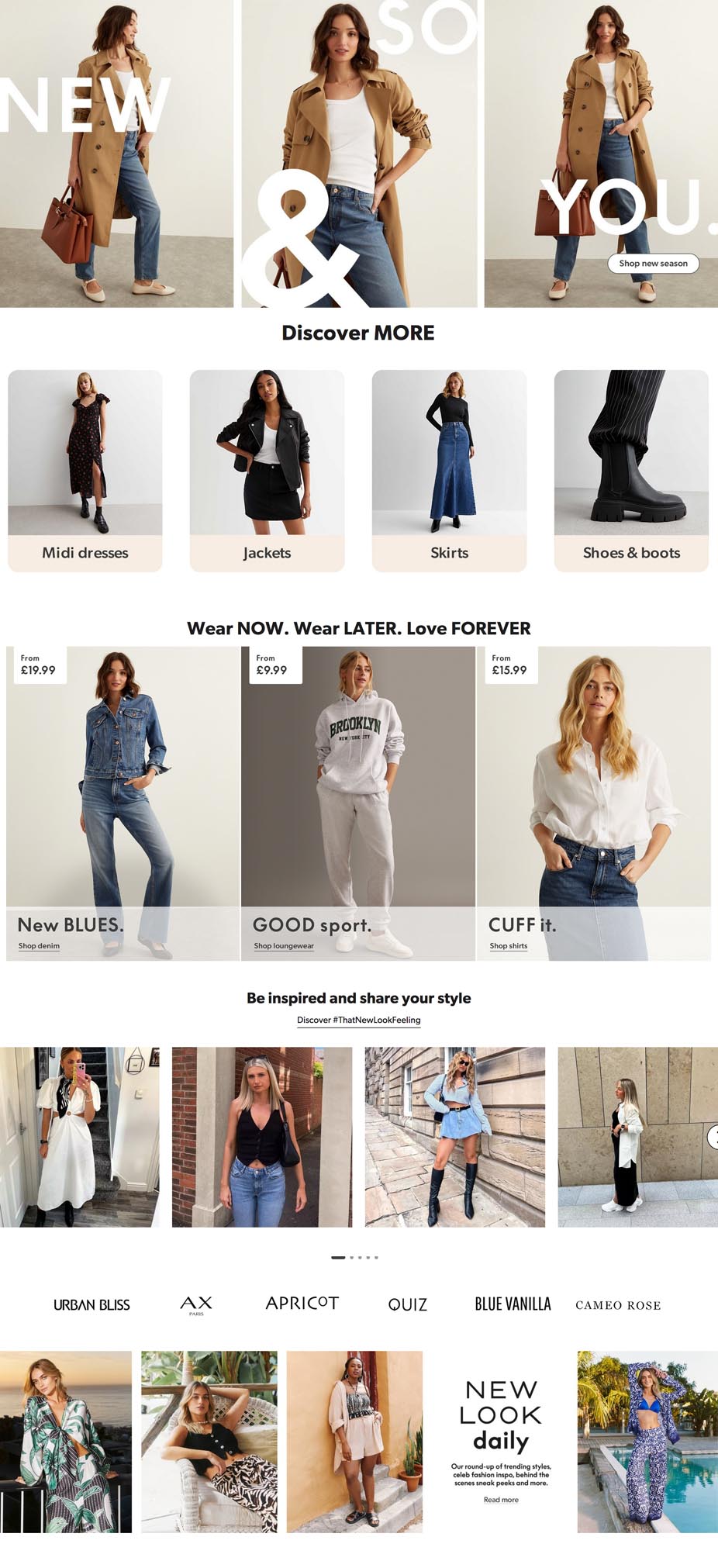Screen dimensions: 718x1568
Task: Open the Shoes & boots category tile
Action: 631,471
